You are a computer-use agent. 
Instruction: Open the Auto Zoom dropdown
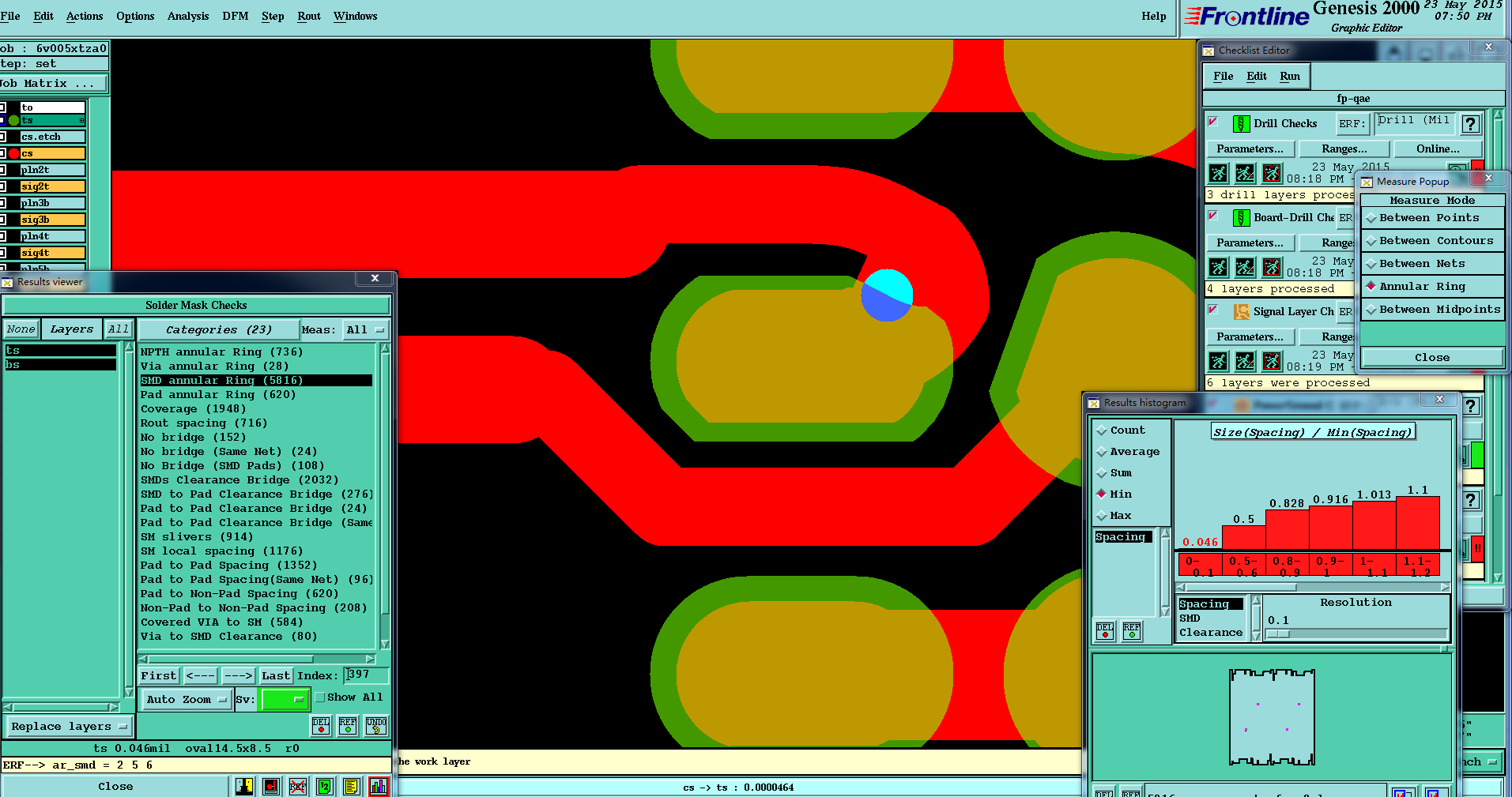[x=187, y=700]
